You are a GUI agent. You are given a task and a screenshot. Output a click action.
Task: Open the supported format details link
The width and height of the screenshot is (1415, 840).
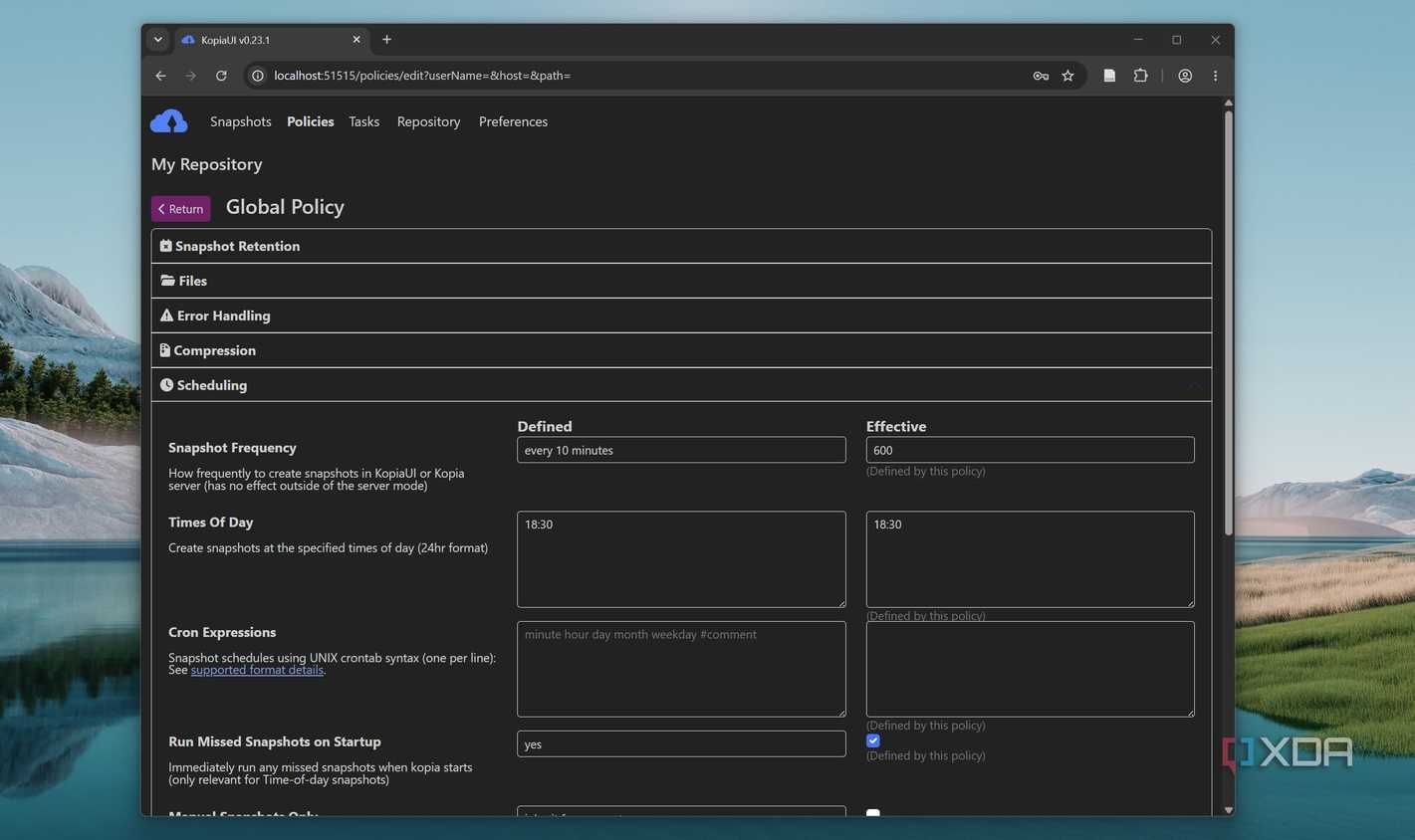tap(257, 670)
